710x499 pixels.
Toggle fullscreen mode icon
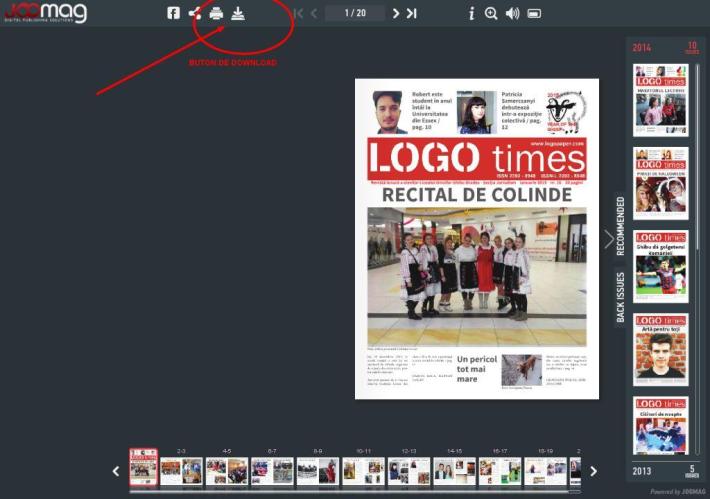pyautogui.click(x=534, y=14)
